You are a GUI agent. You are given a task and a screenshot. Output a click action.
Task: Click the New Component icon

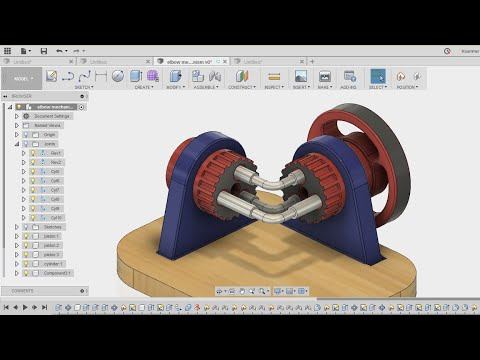point(198,76)
